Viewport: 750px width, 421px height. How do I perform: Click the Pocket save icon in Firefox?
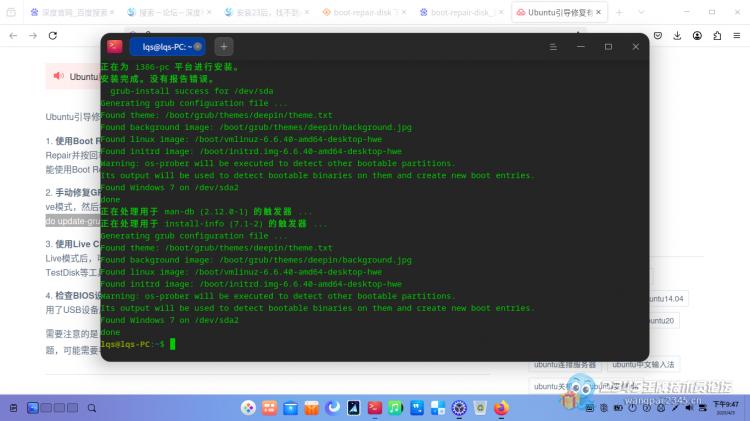pyautogui.click(x=658, y=35)
